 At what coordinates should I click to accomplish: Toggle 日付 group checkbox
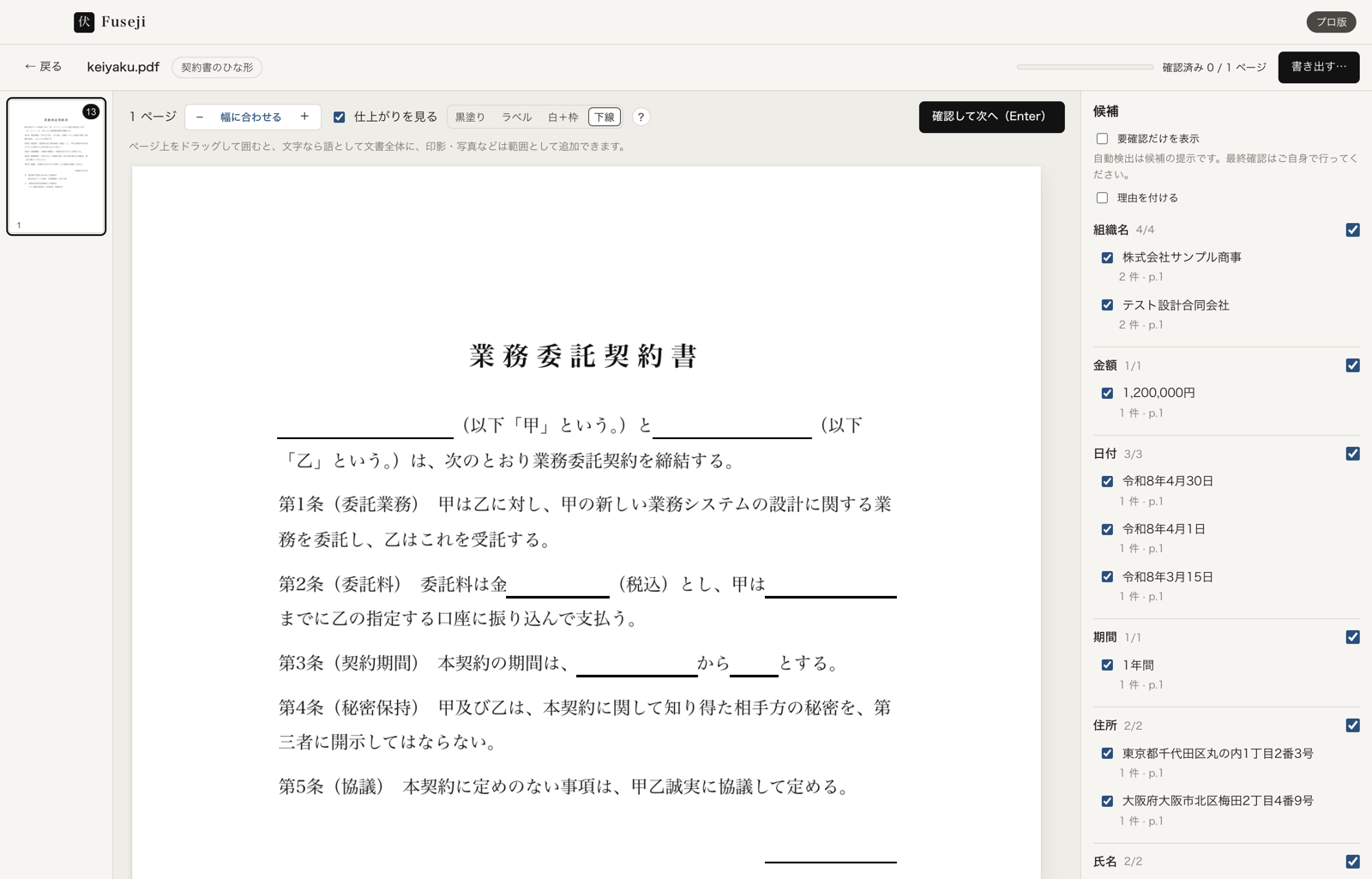point(1352,454)
